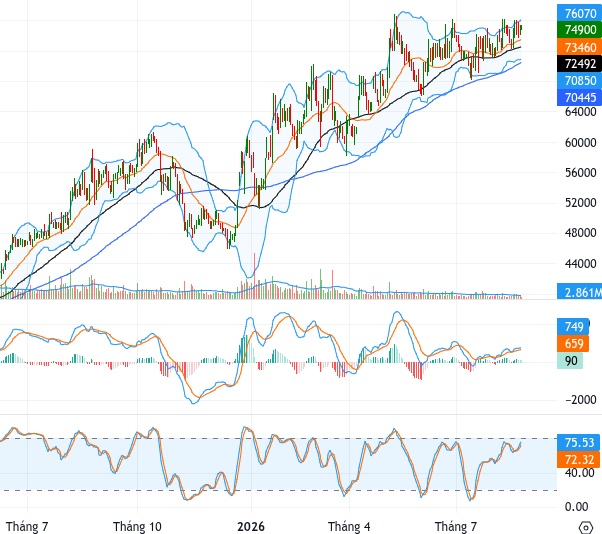Image resolution: width=602 pixels, height=534 pixels.
Task: Click the -2000 MACD scale label
Action: [x=580, y=400]
